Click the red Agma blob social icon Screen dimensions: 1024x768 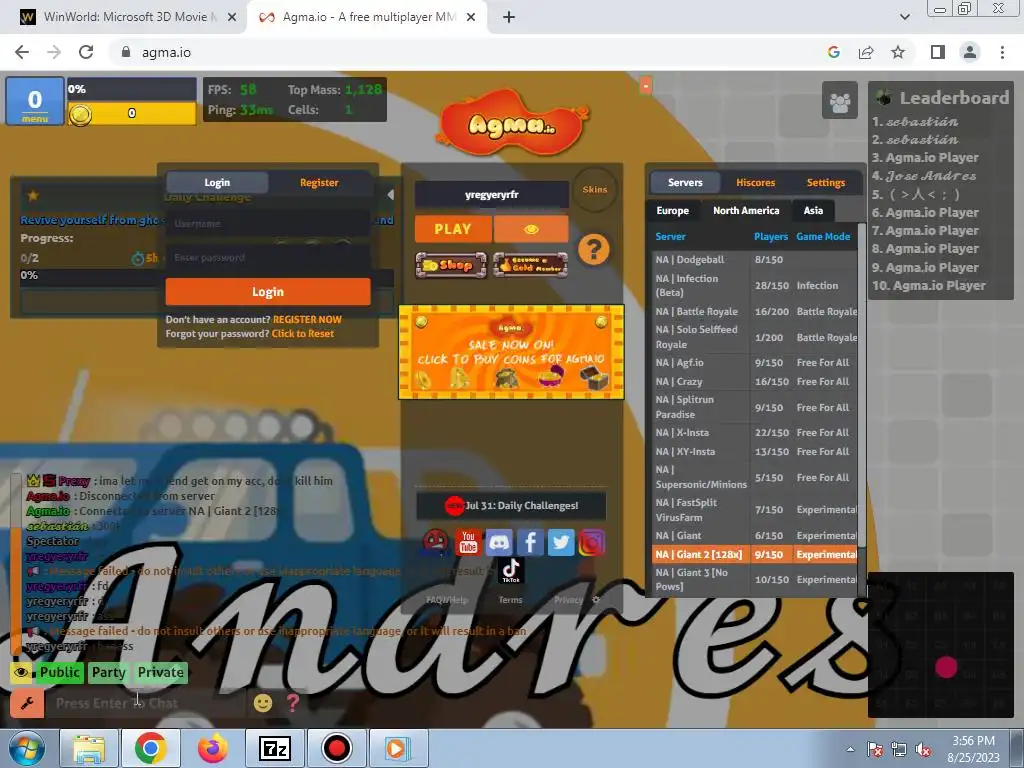tap(436, 543)
